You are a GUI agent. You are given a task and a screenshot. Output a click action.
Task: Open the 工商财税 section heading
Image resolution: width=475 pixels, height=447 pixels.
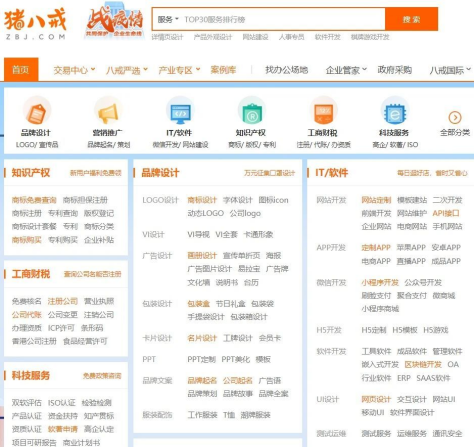[x=31, y=274]
